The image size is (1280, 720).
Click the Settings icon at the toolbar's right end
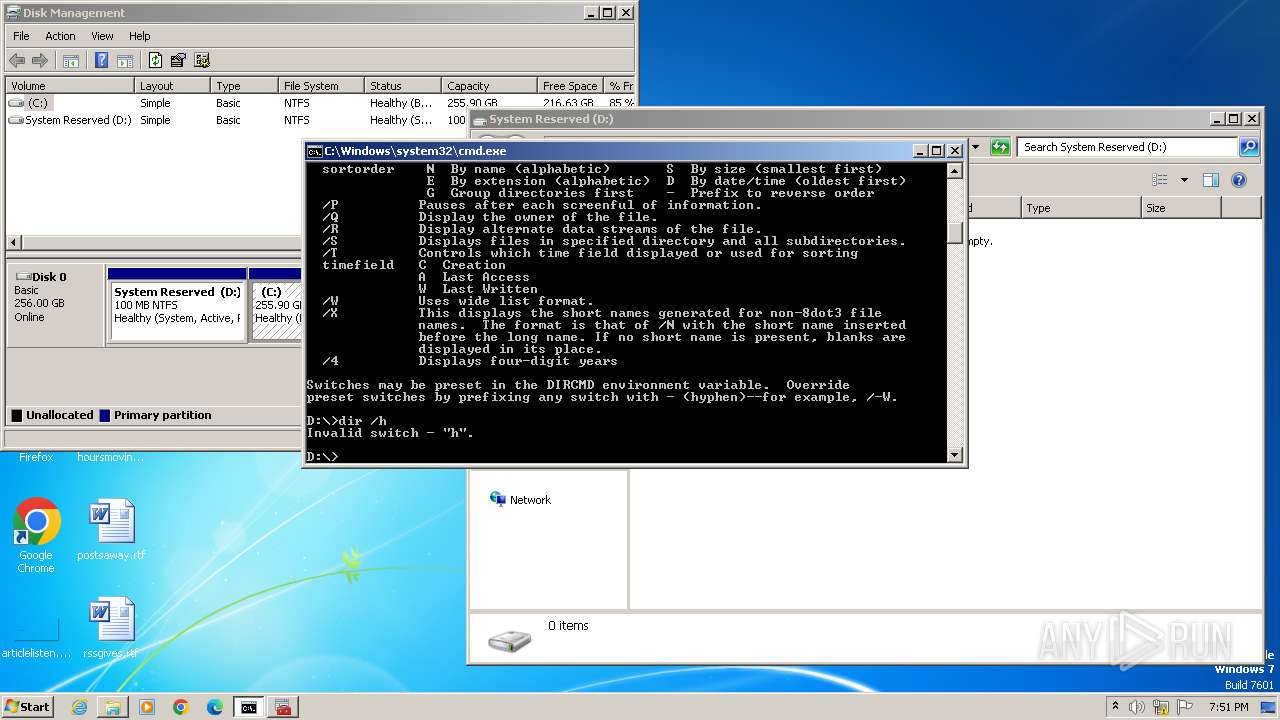[202, 61]
